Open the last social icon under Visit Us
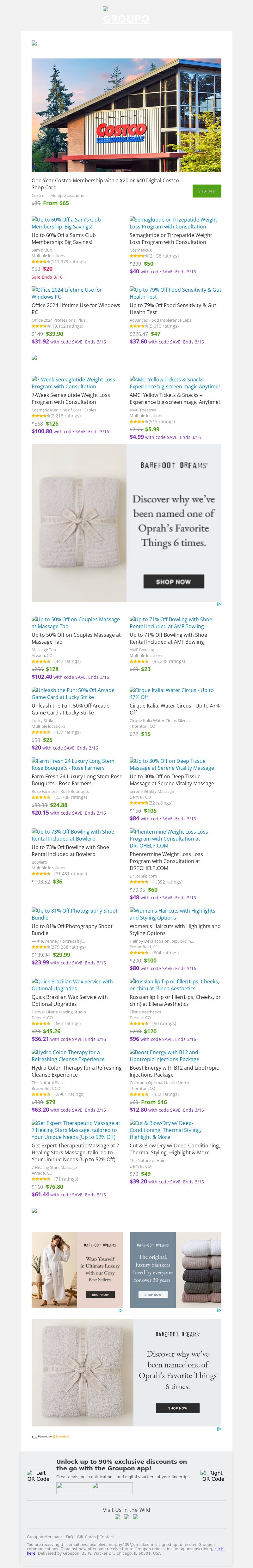253x1568 pixels. [x=135, y=1517]
